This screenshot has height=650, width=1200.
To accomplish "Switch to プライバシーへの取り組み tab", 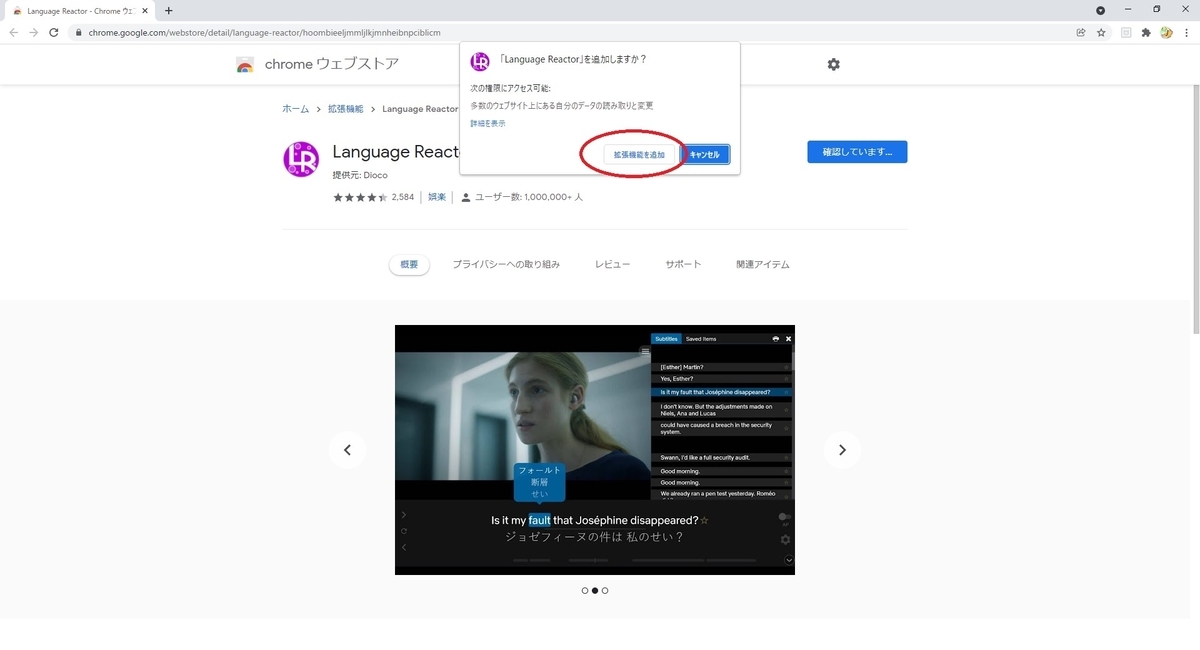I will [x=506, y=265].
